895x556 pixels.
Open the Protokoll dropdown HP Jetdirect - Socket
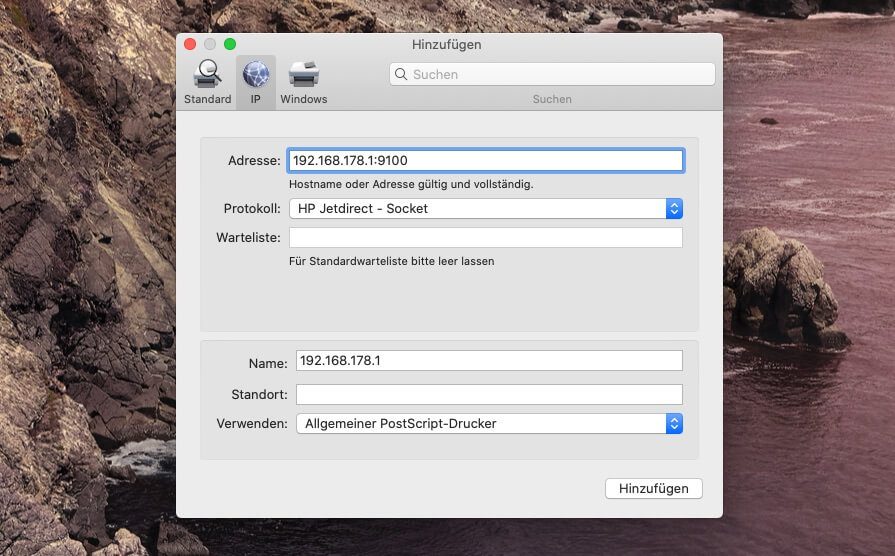486,208
